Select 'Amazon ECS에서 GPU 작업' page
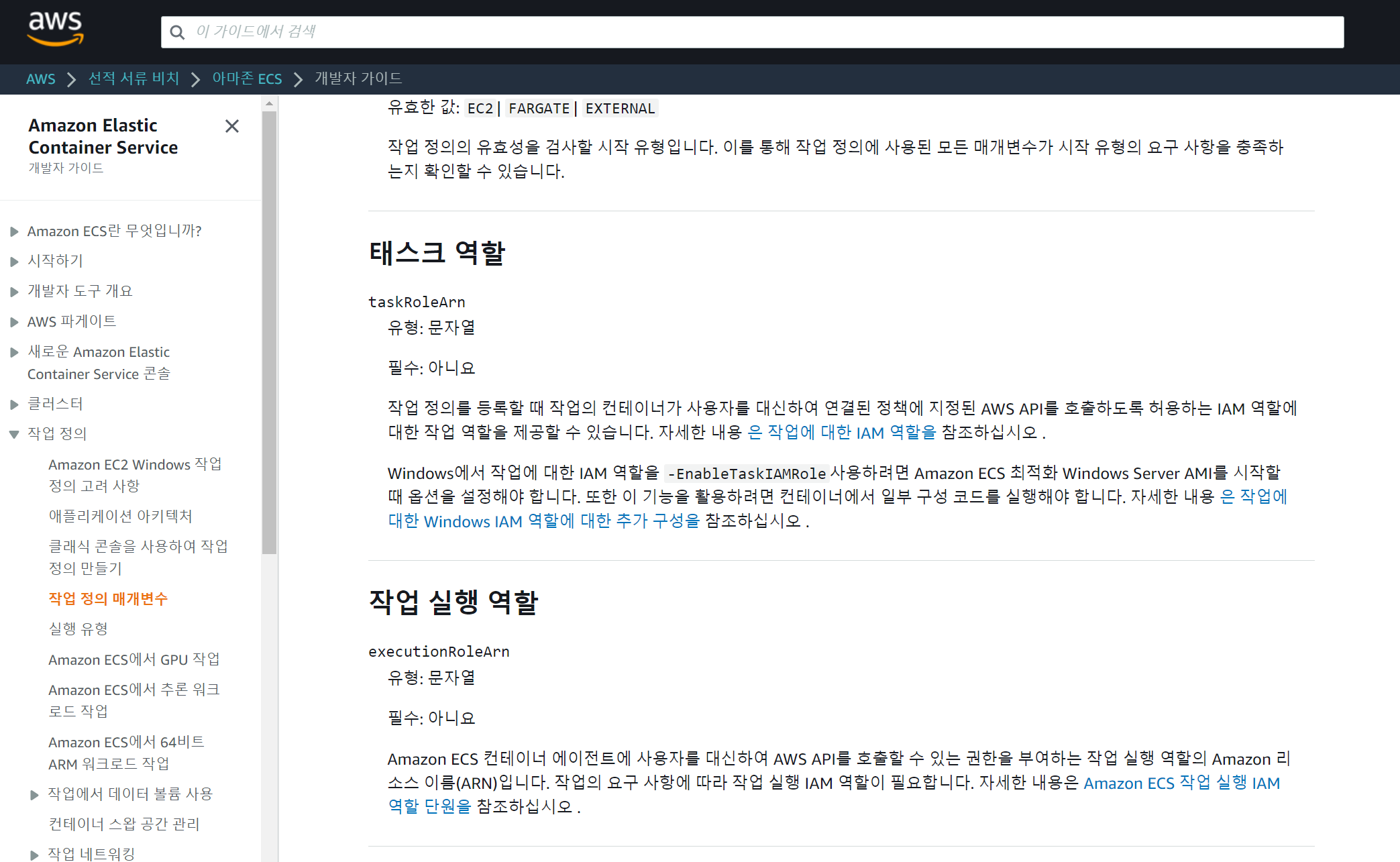The image size is (1400, 862). pyautogui.click(x=133, y=659)
